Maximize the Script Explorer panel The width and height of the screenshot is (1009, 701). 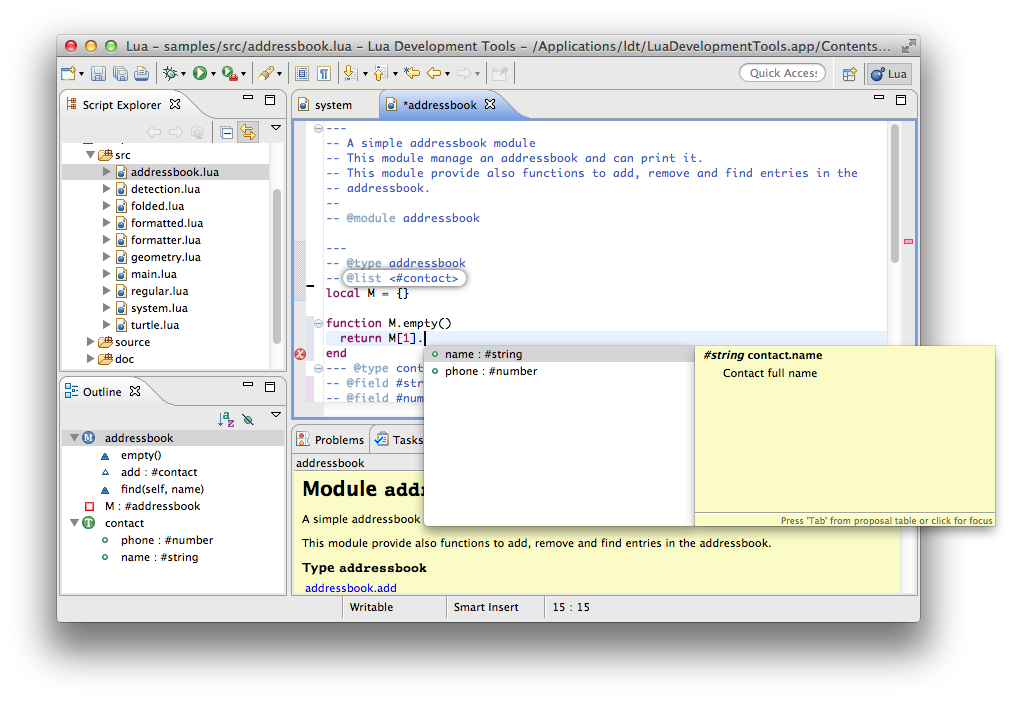(270, 100)
